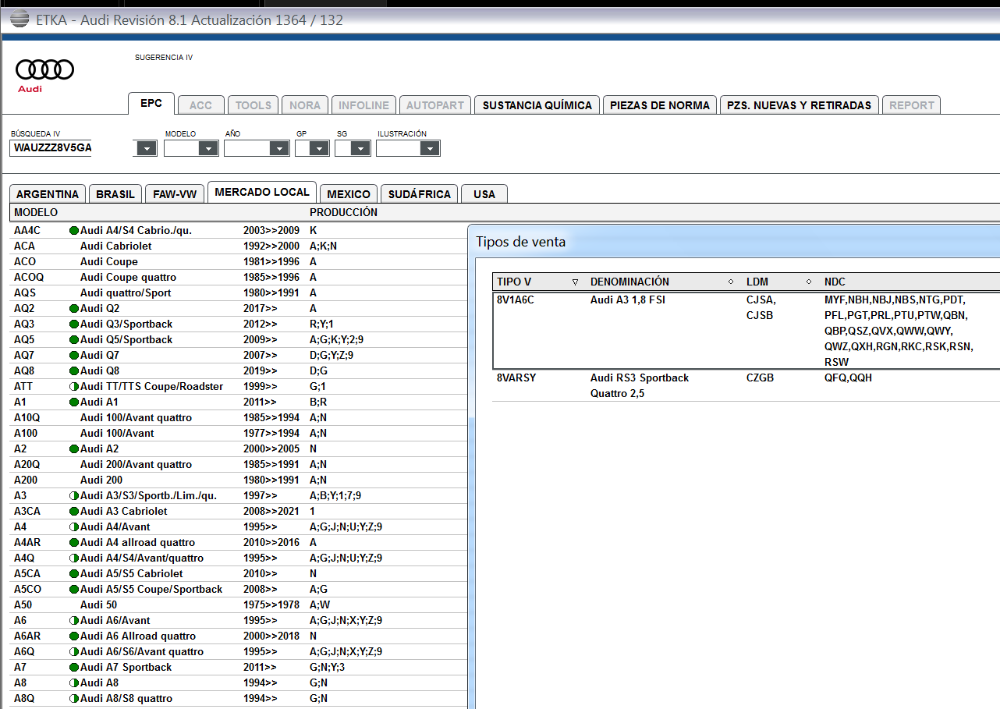Image resolution: width=1000 pixels, height=709 pixels.
Task: Click the MODELO column header
Action: coord(36,212)
